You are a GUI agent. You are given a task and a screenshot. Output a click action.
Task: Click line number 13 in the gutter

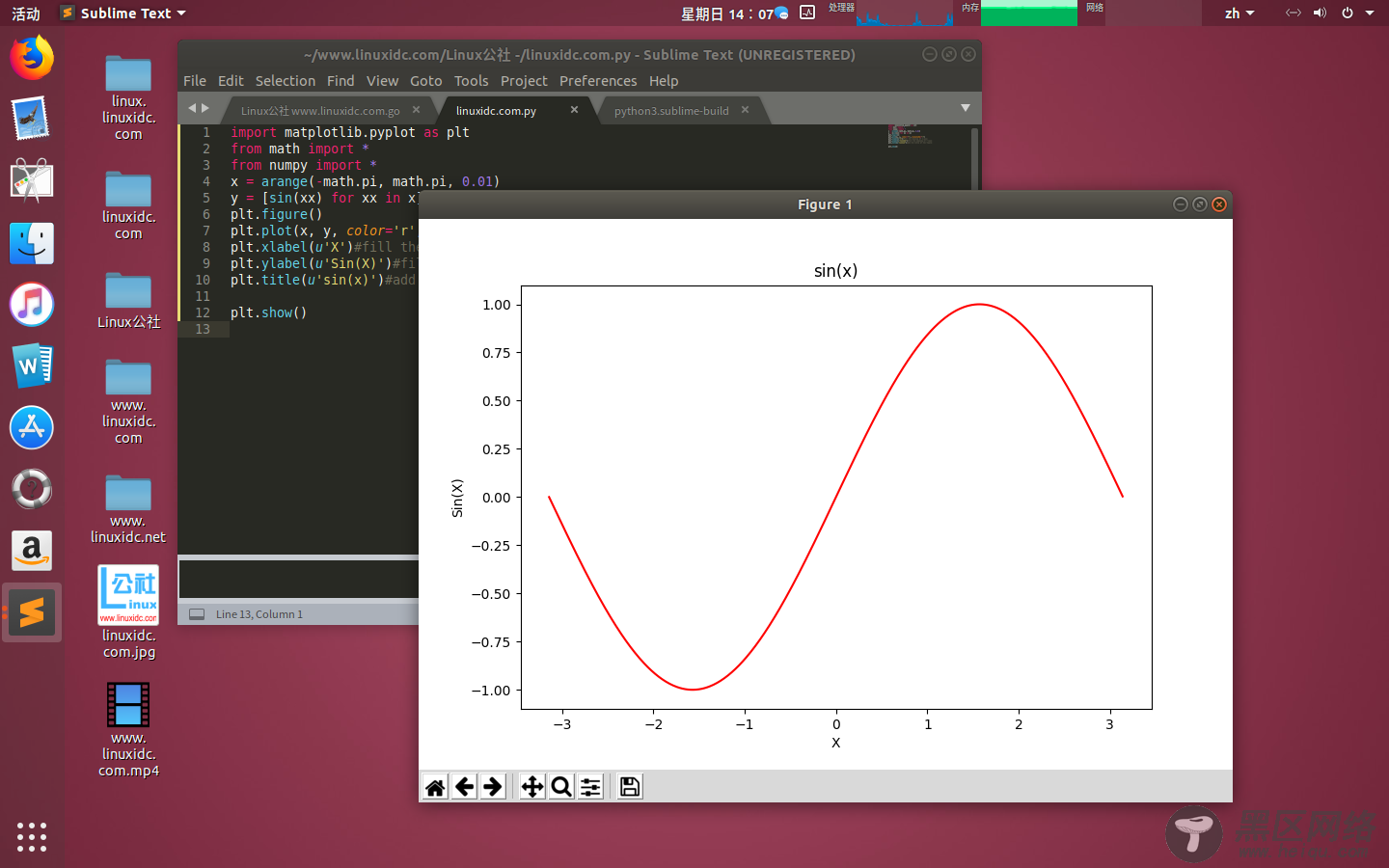click(203, 329)
